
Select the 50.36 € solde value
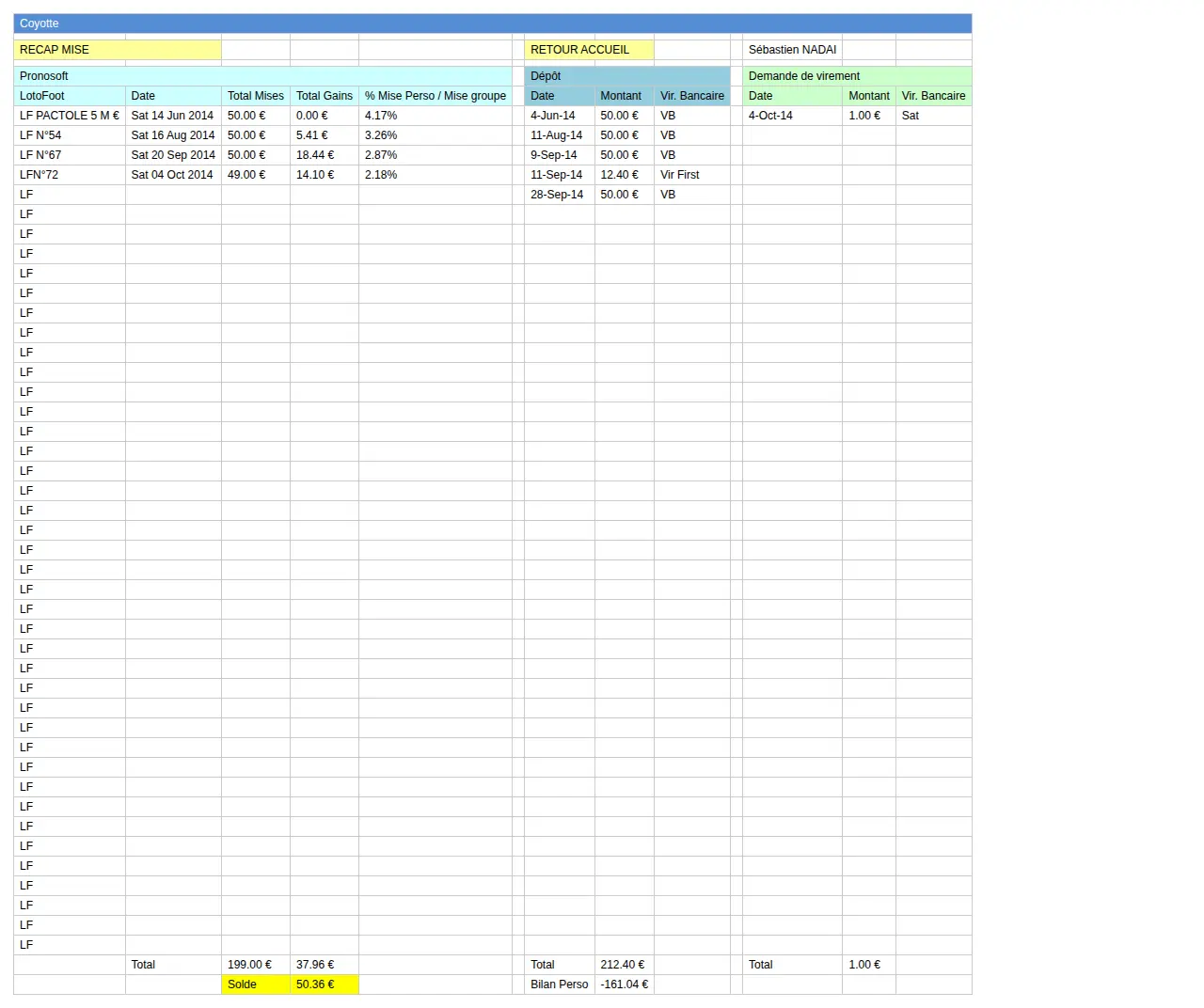(x=325, y=984)
